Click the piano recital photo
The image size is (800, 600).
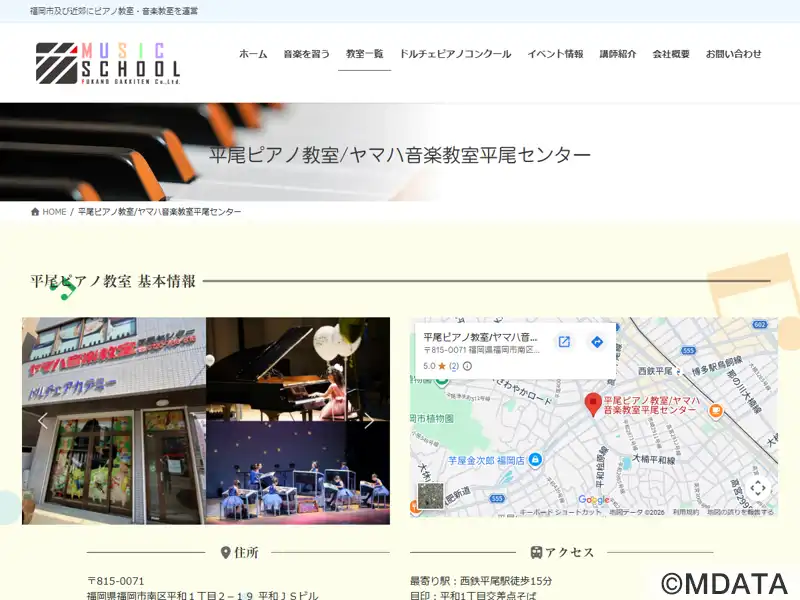(x=298, y=369)
